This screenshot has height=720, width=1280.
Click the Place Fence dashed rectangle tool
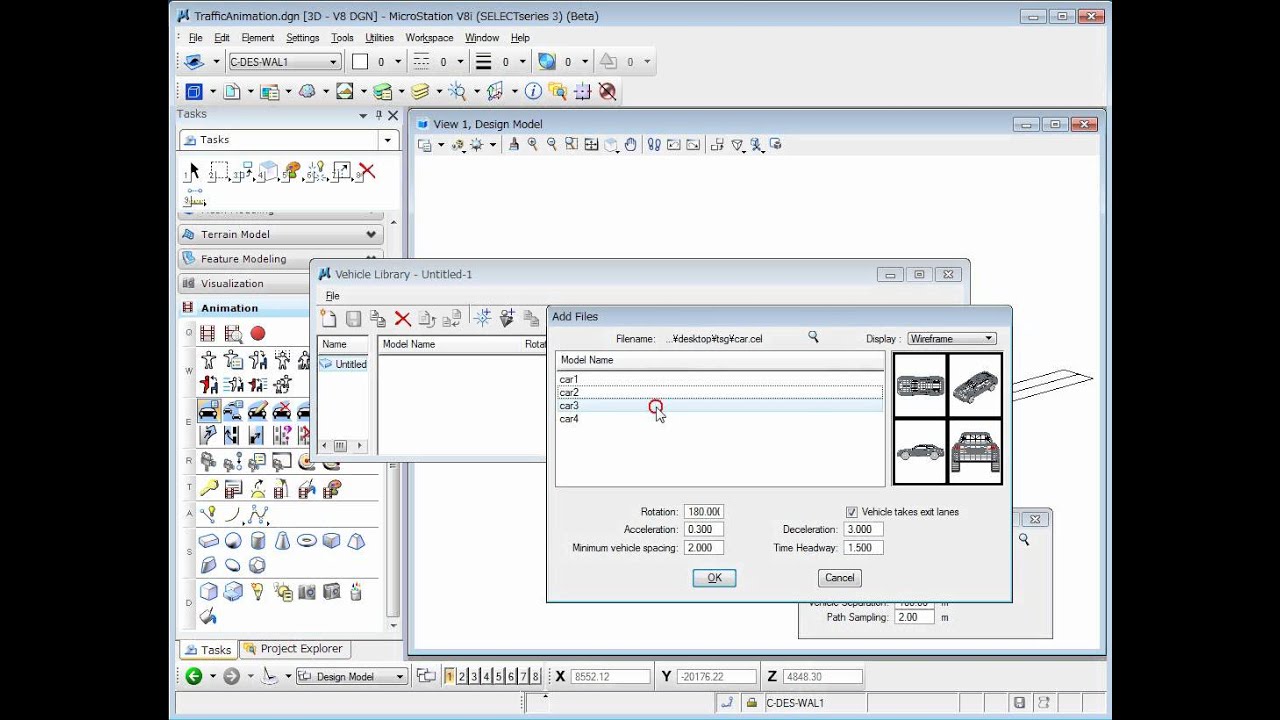[219, 171]
